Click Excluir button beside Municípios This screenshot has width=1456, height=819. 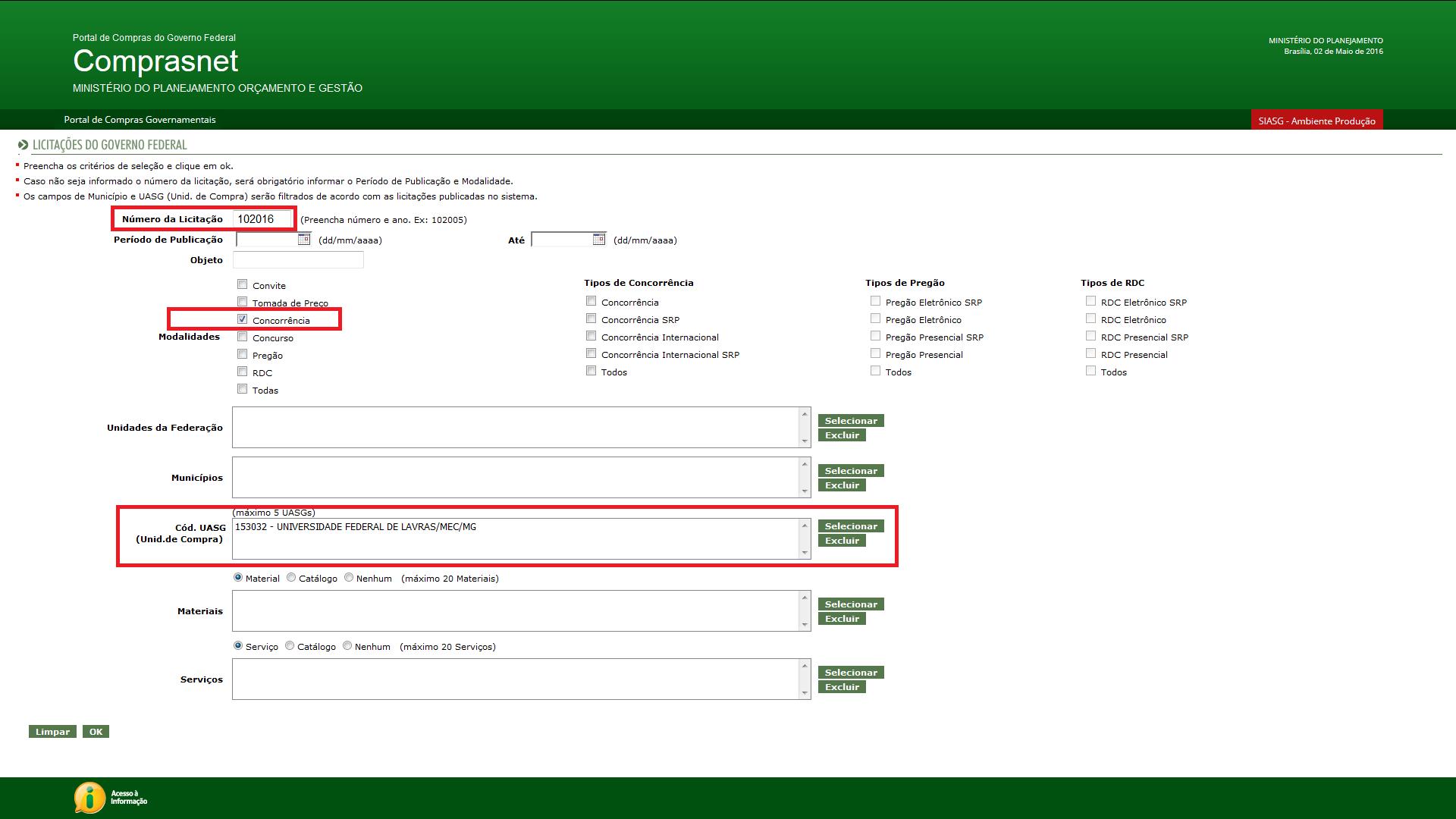(842, 485)
